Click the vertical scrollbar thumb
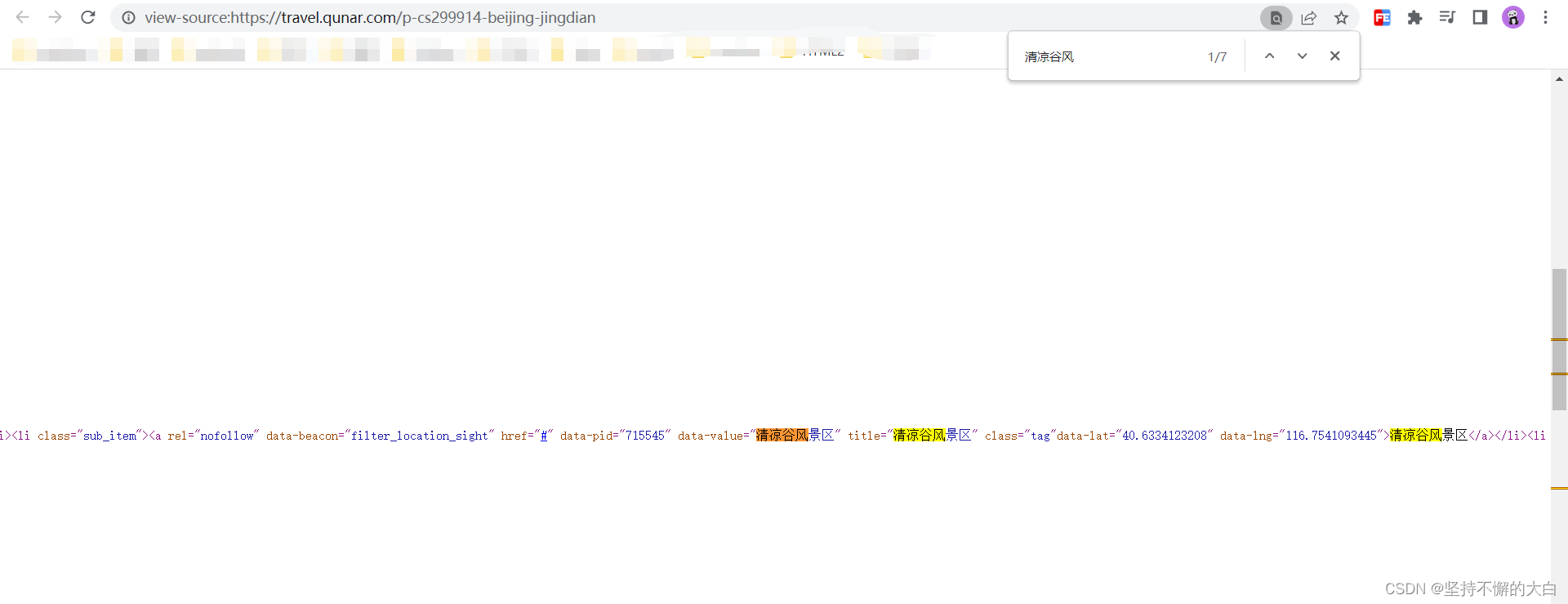 coord(1559,339)
